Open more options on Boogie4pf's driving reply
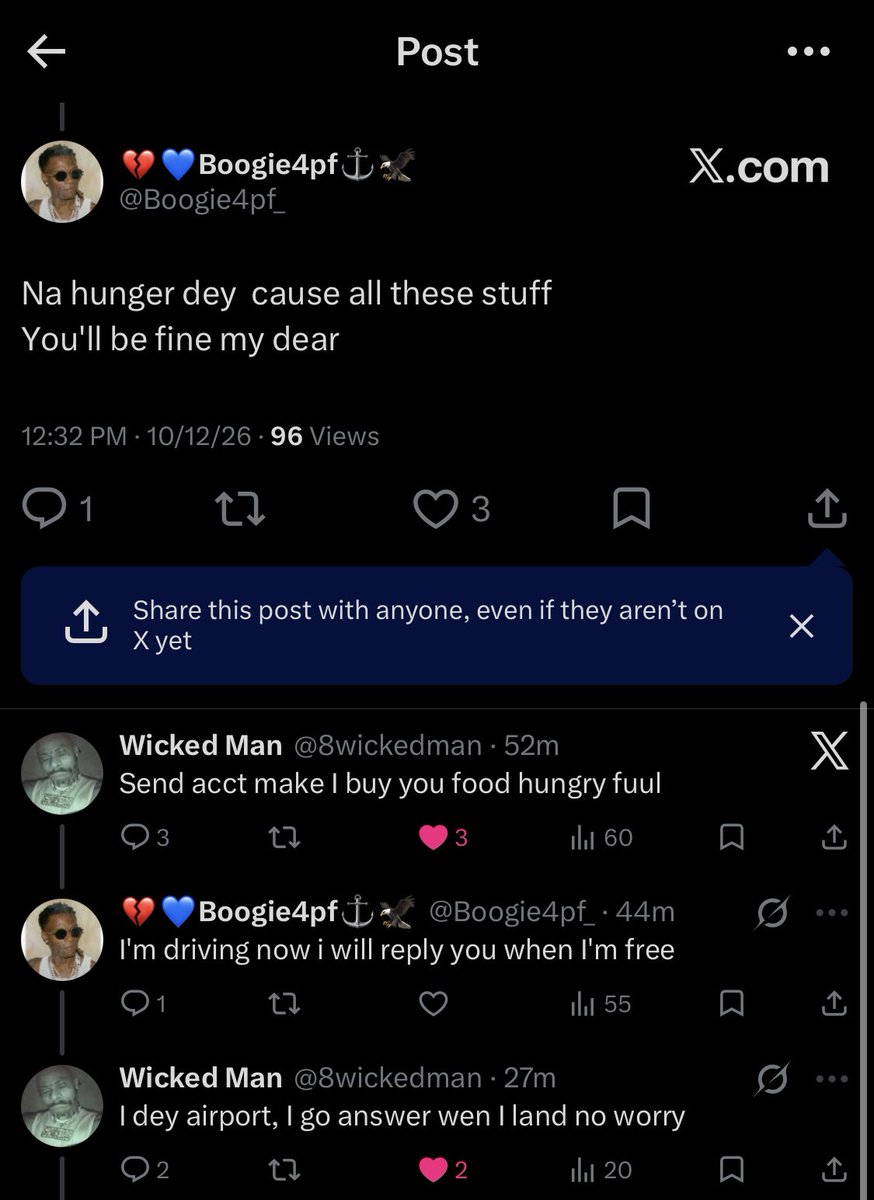This screenshot has width=874, height=1200. (832, 912)
